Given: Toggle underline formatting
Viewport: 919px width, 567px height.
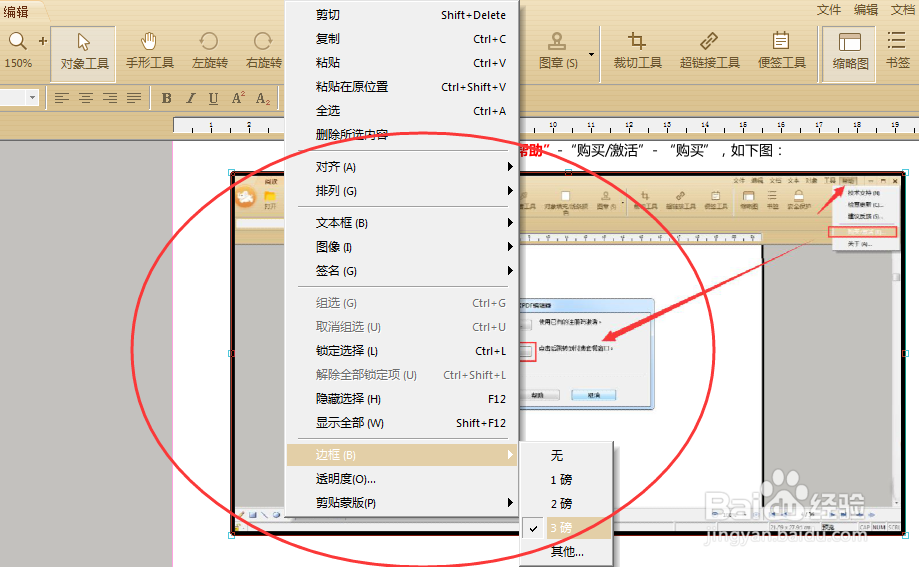Looking at the screenshot, I should coord(213,98).
